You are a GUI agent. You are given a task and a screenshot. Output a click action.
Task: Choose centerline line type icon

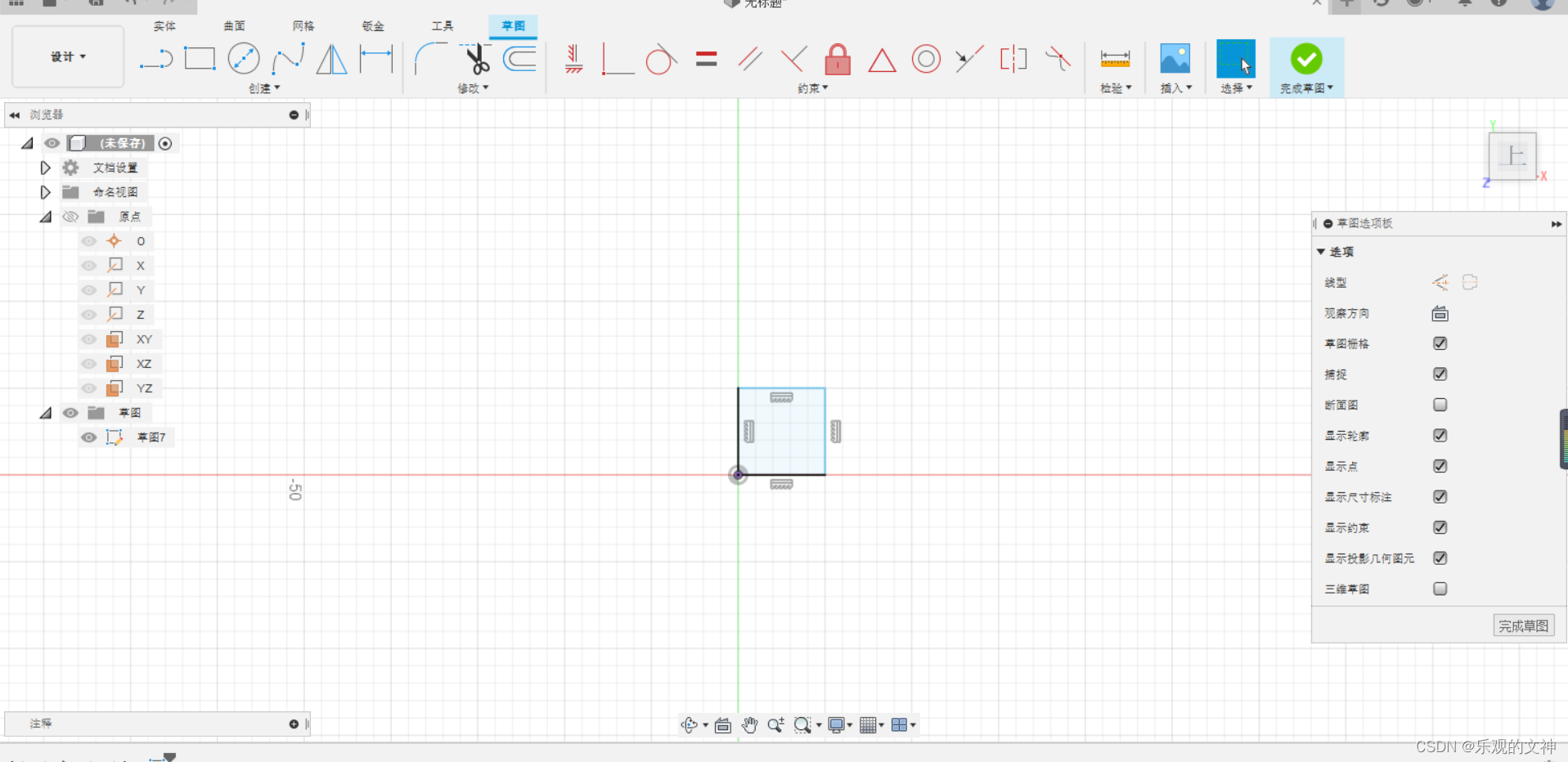point(1470,282)
